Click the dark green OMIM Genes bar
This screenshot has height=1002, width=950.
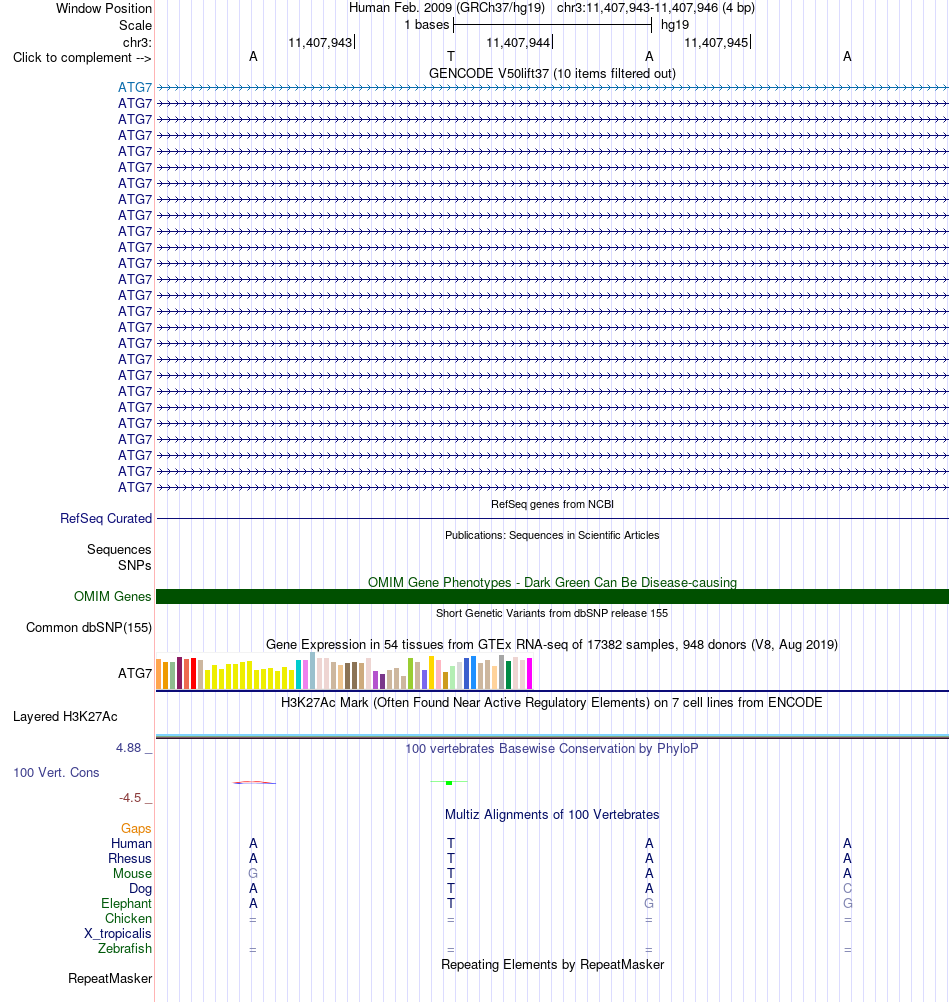pyautogui.click(x=552, y=596)
